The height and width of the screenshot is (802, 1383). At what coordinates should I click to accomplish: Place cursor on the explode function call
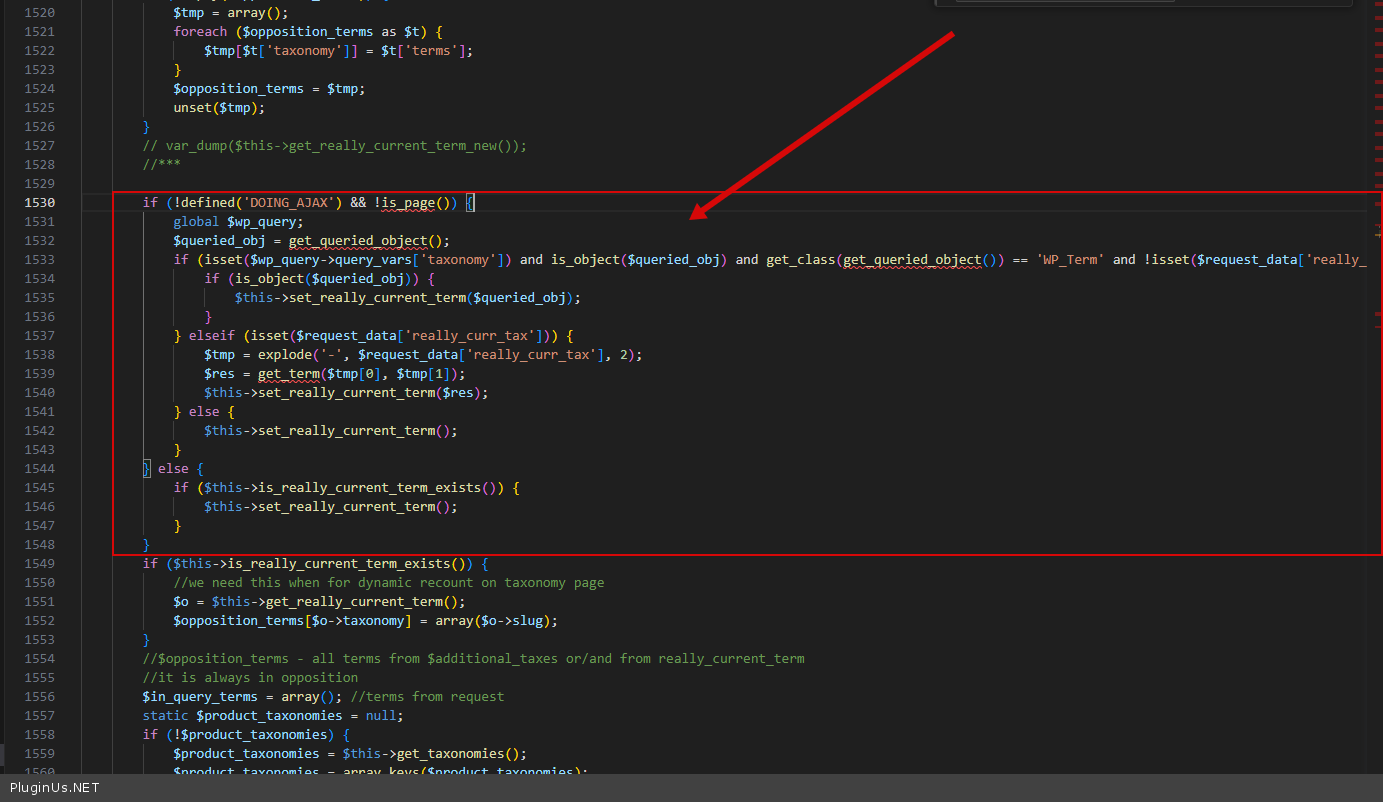click(285, 355)
